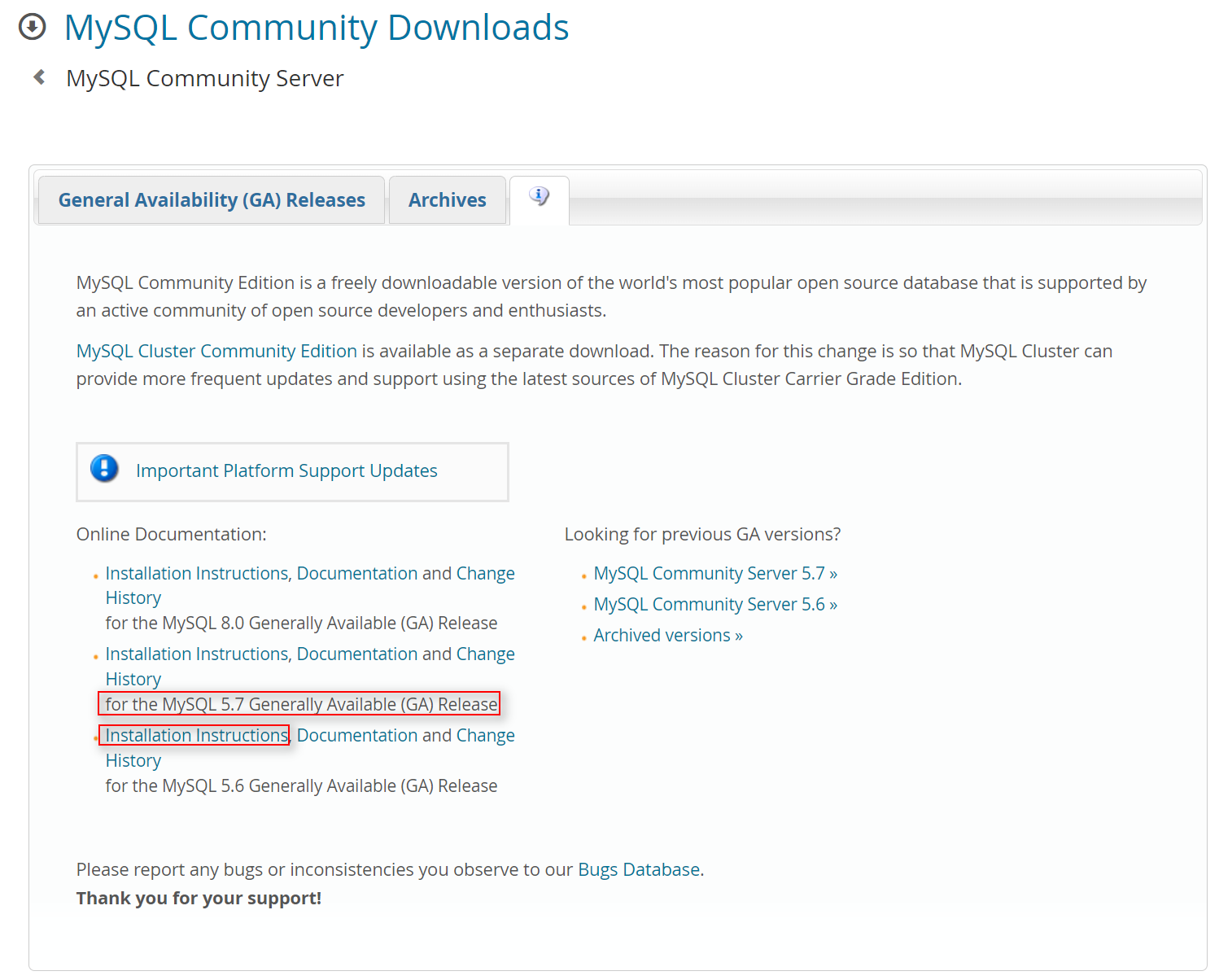This screenshot has width=1219, height=980.
Task: Open MySQL Community Server 5.6
Action: tap(714, 603)
